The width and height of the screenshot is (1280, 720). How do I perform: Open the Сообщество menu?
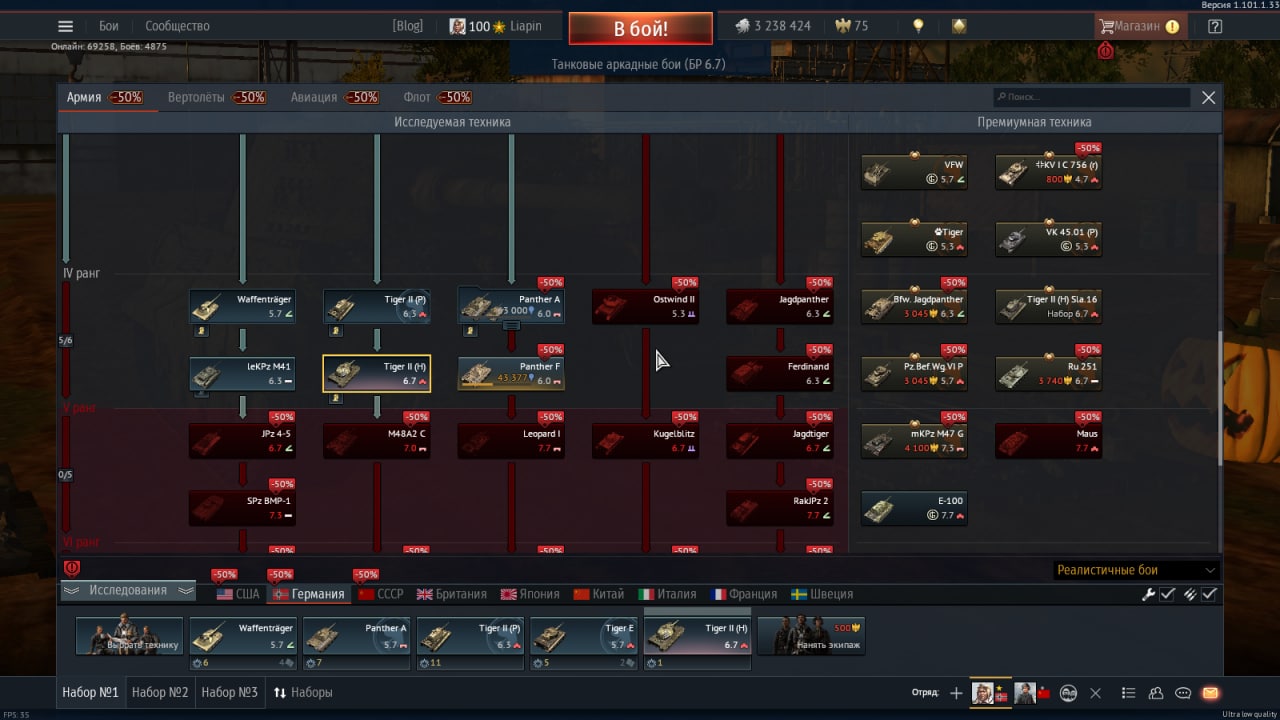coord(177,26)
